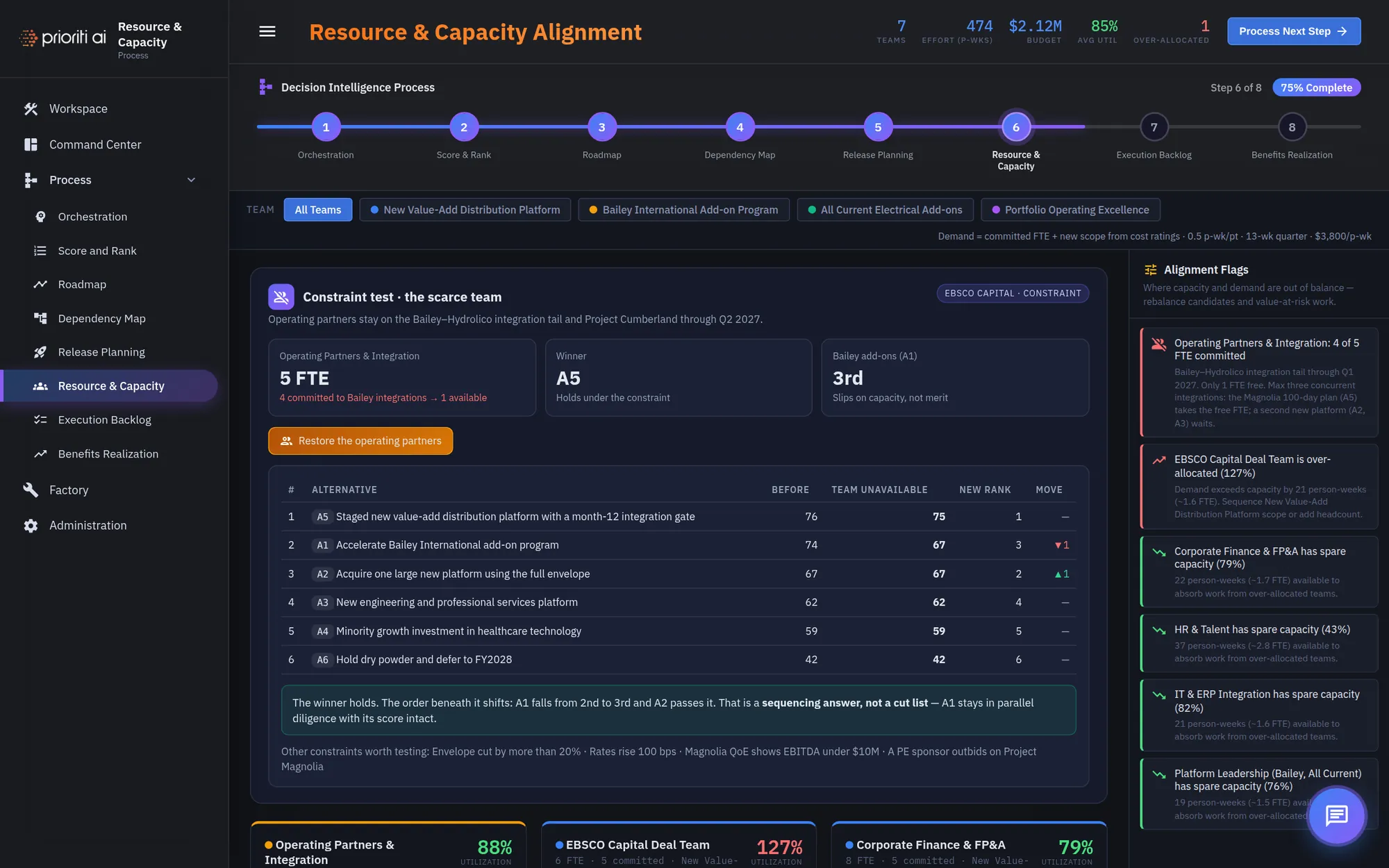
Task: Open the chat bubble floating button
Action: pos(1337,815)
